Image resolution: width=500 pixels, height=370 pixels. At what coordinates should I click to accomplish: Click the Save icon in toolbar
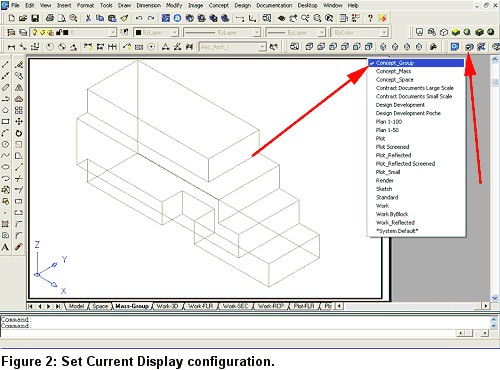[35, 18]
